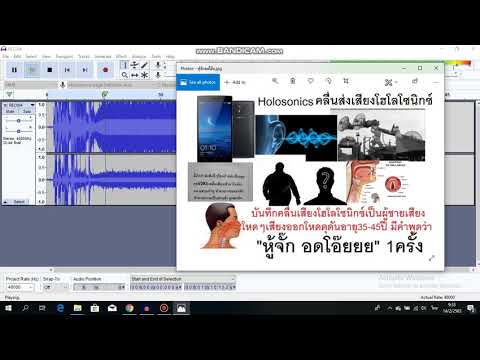The width and height of the screenshot is (480, 360).
Task: Open the File menu in Audacity
Action: point(6,56)
